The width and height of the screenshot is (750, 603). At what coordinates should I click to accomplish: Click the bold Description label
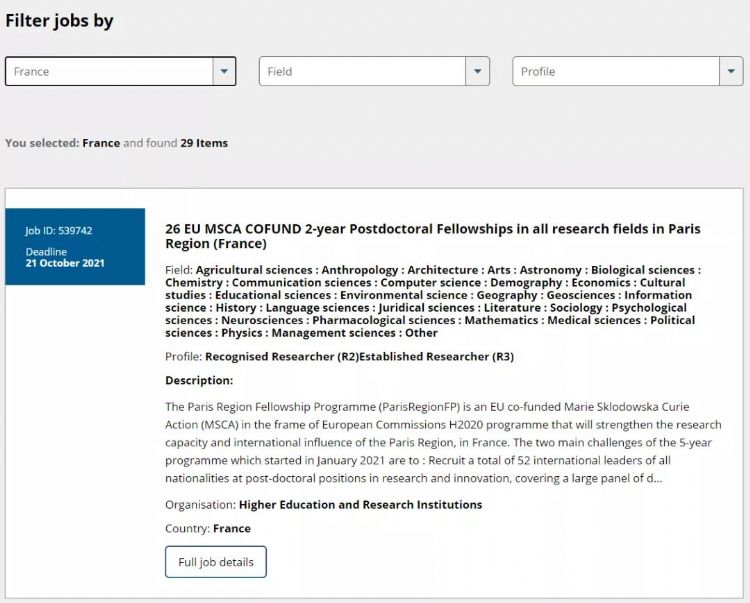(x=199, y=380)
